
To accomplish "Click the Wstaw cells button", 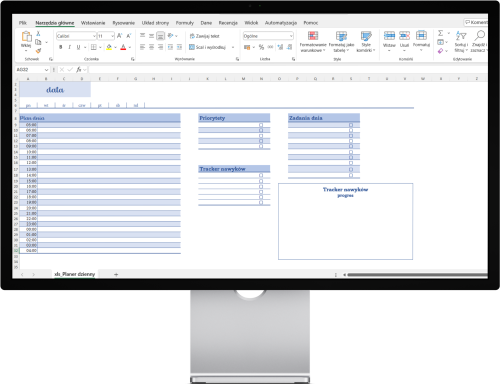I will 389,41.
